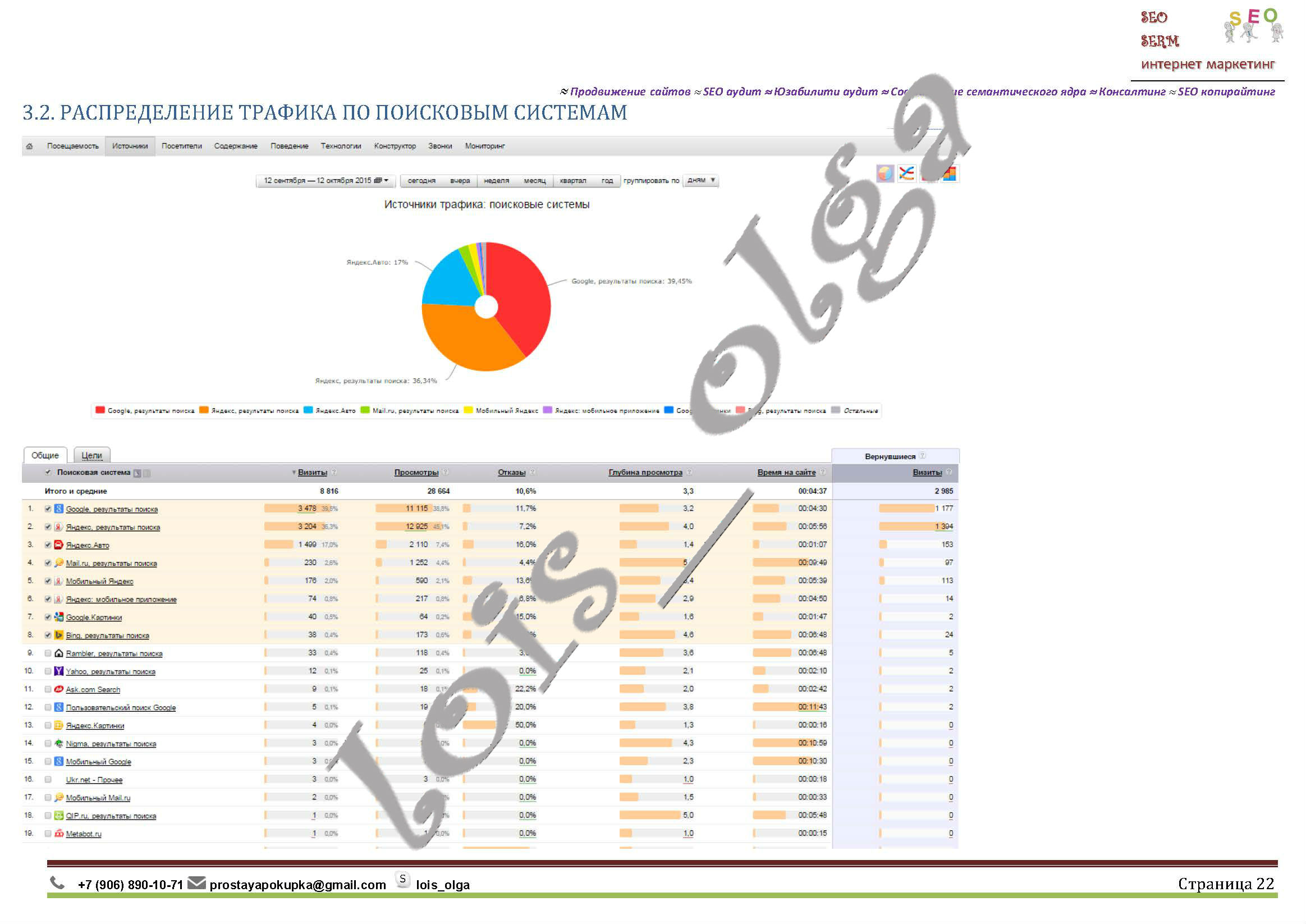Click the home icon in navigation bar

29,146
